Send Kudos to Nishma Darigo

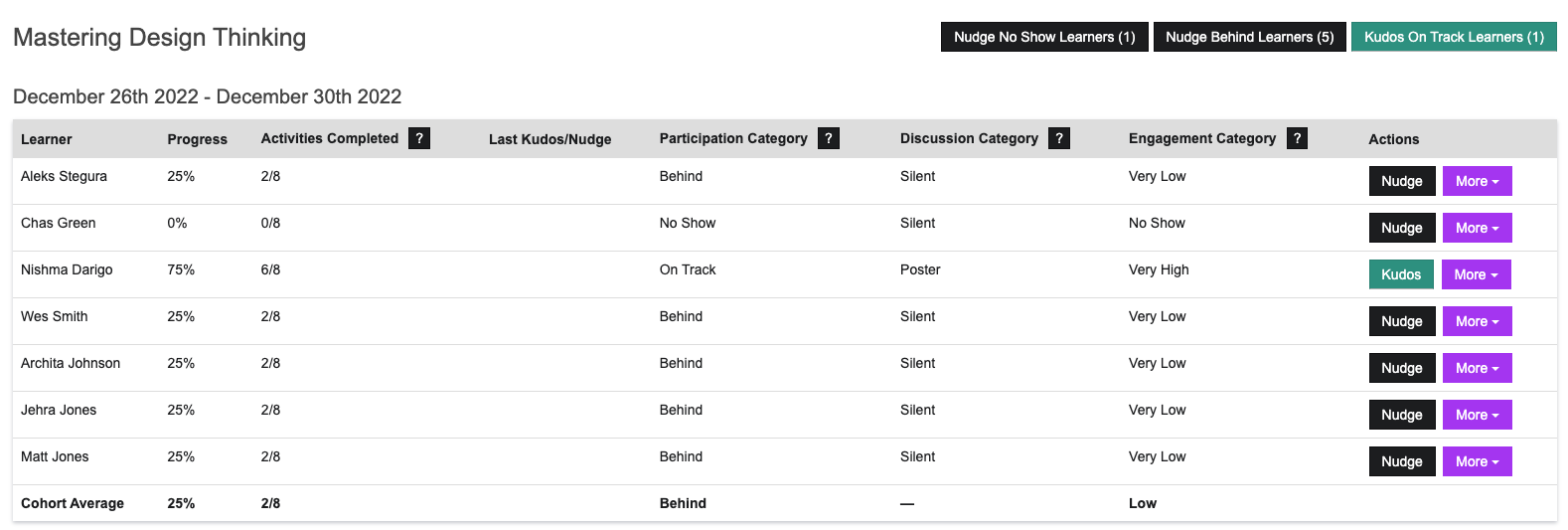pos(1400,274)
